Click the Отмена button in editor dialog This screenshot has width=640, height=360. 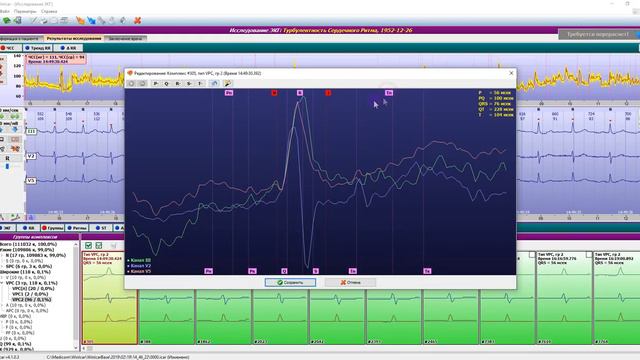click(x=350, y=282)
